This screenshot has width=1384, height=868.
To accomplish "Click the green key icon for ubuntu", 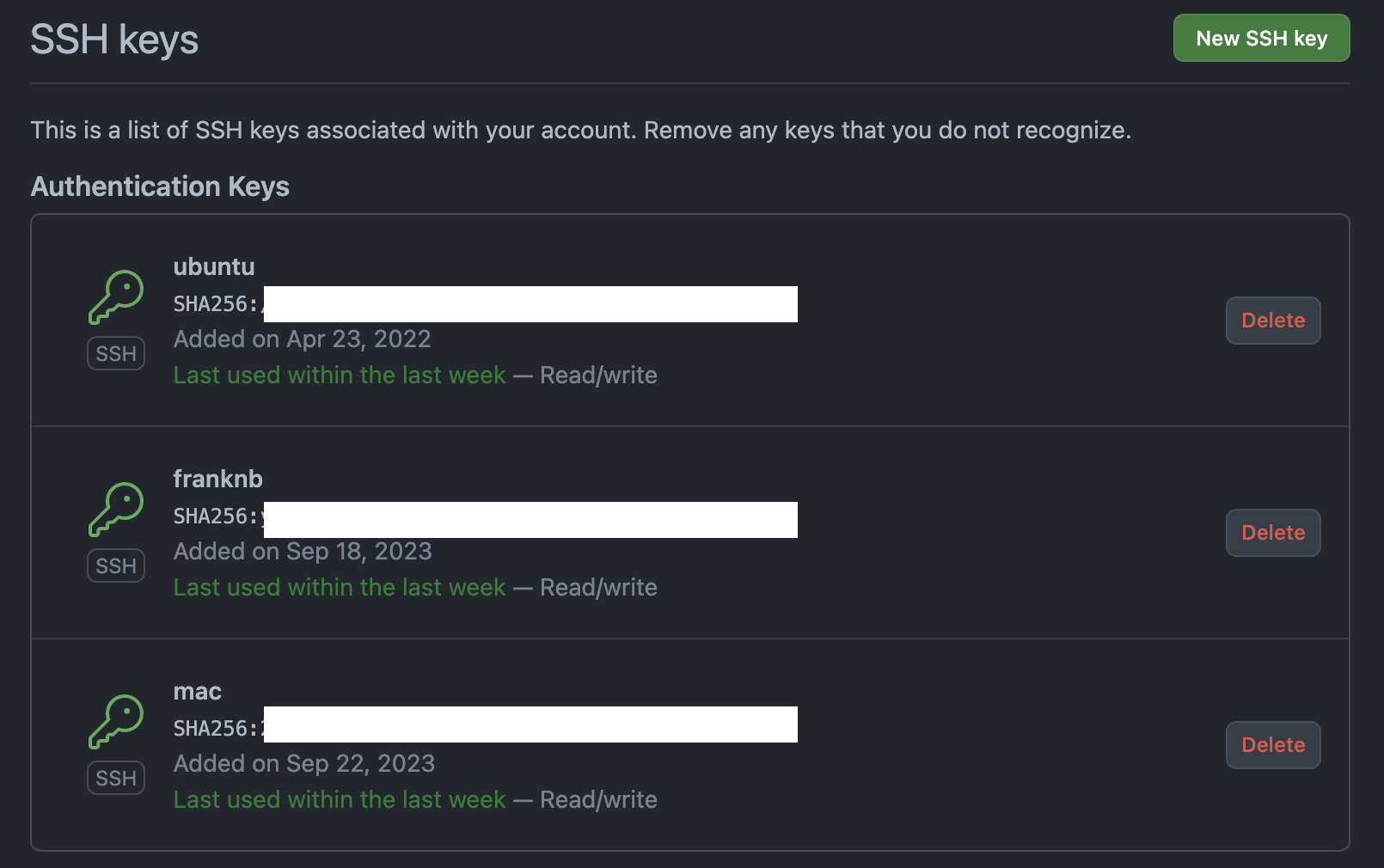I will [116, 296].
